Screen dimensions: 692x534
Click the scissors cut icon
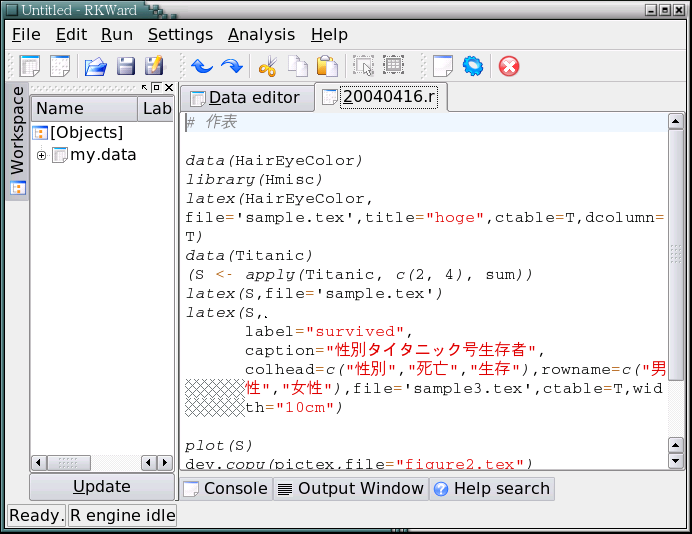(x=267, y=67)
